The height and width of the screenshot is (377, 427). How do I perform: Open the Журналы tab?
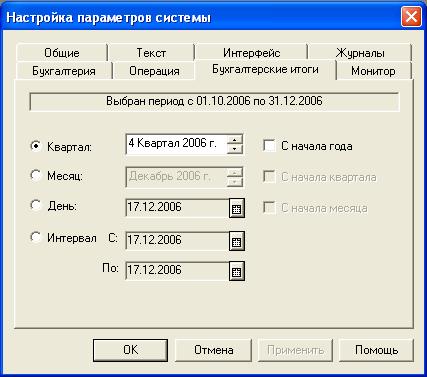360,53
